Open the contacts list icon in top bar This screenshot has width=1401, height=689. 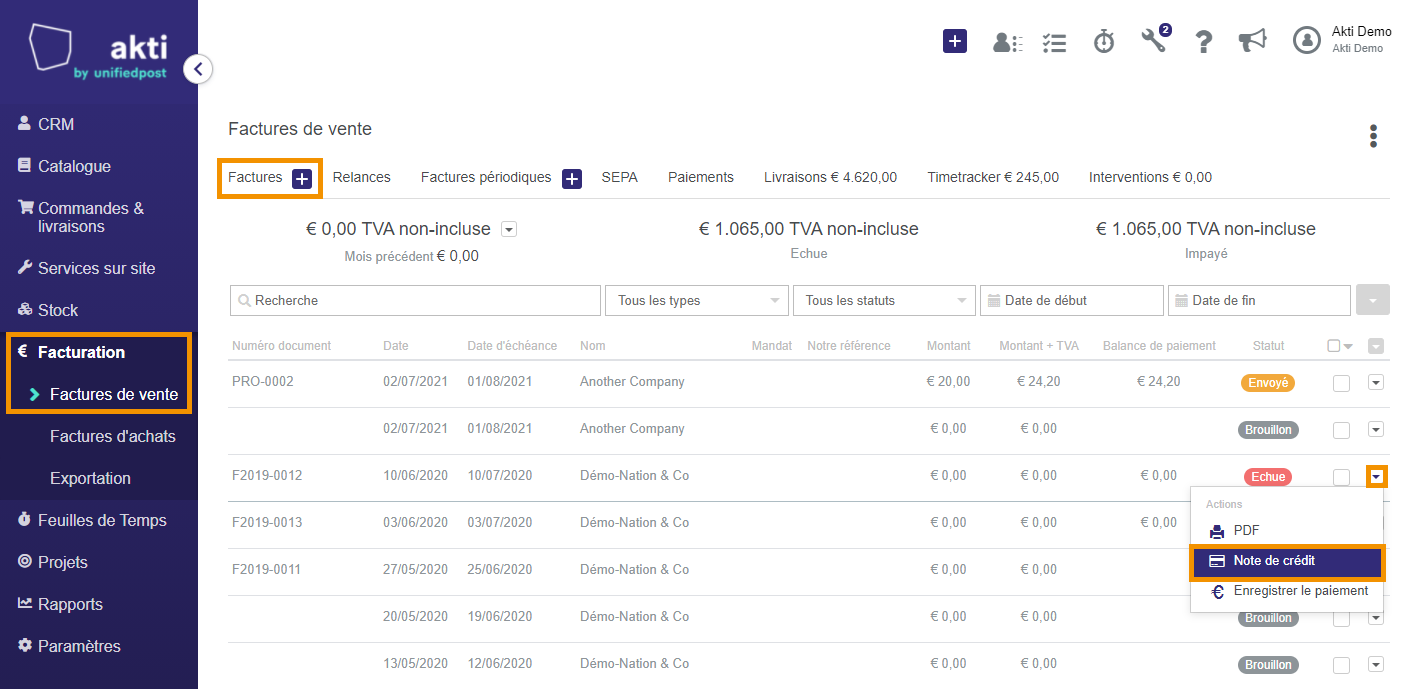1006,42
